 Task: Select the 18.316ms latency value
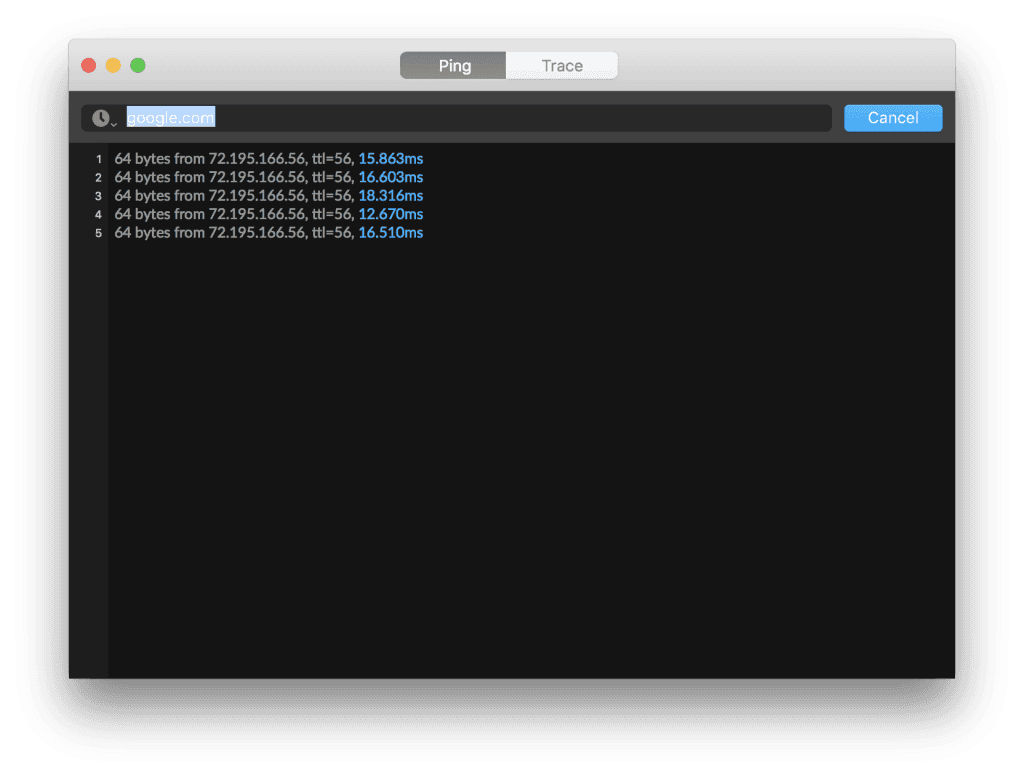(x=394, y=195)
